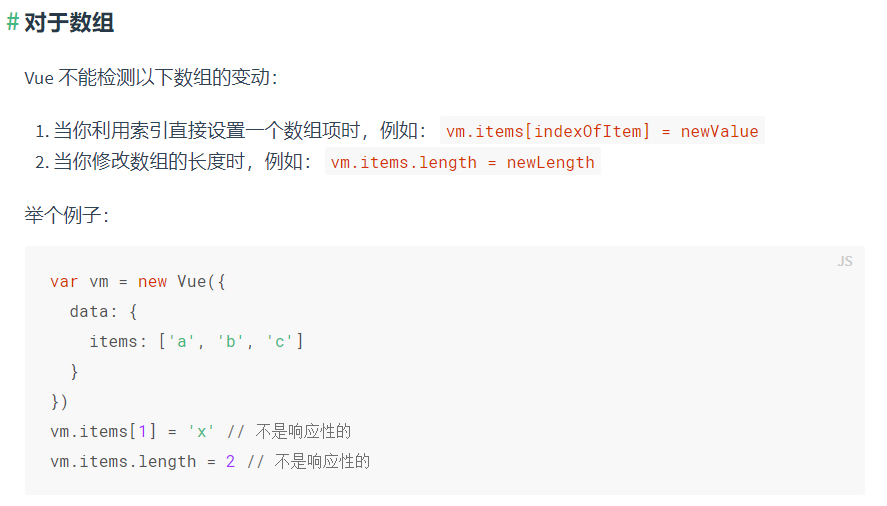The image size is (887, 506).
Task: Click list item two about 修改数组的长度
Action: point(317,162)
